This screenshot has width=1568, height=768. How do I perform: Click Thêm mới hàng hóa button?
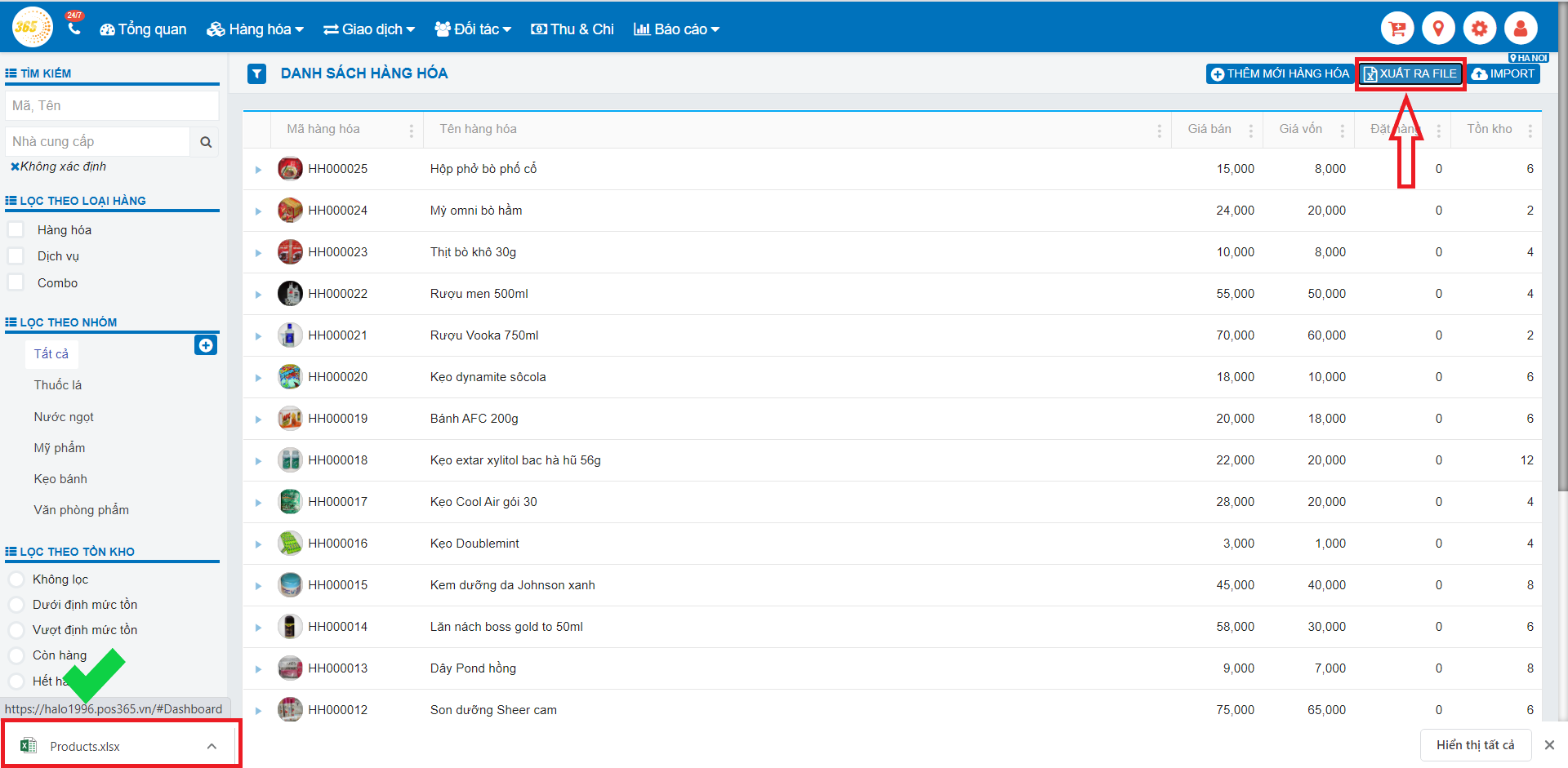1279,74
